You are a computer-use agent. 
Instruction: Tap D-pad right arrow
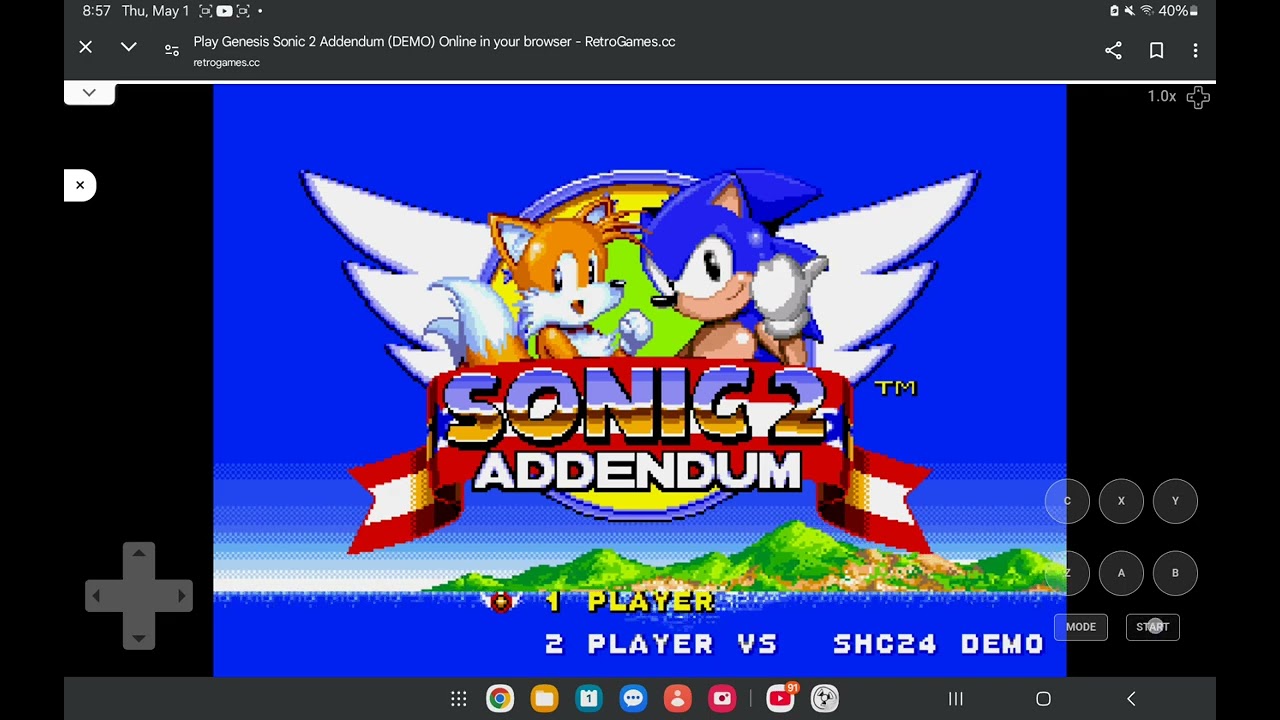click(181, 596)
